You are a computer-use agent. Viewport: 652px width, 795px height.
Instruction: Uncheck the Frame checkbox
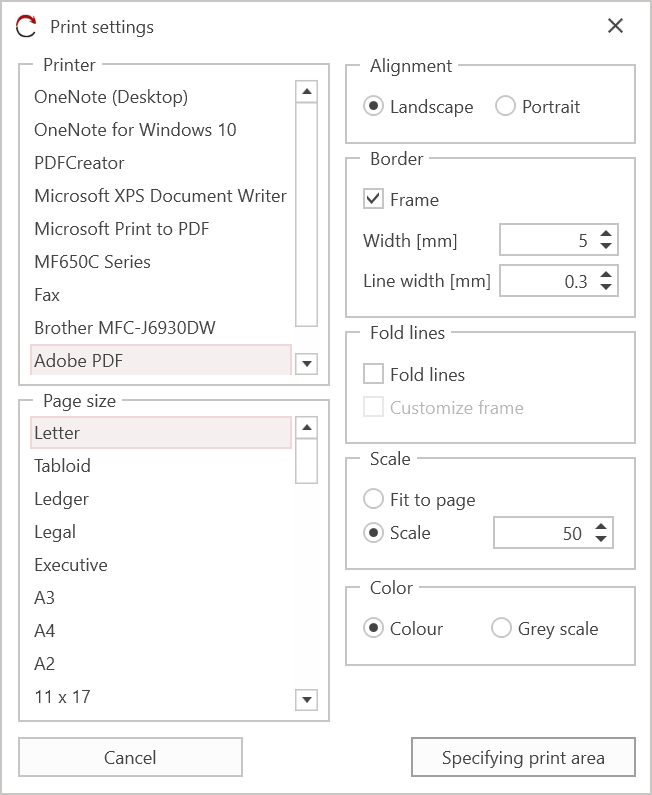pyautogui.click(x=374, y=199)
